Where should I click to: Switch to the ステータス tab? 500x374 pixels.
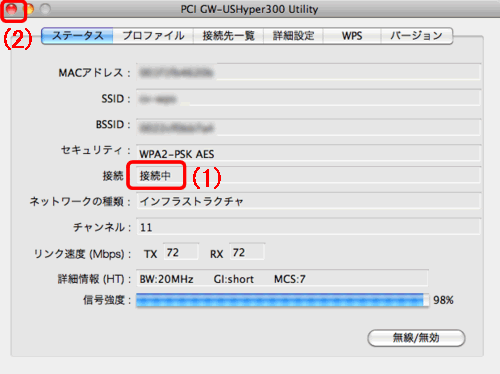pos(77,36)
